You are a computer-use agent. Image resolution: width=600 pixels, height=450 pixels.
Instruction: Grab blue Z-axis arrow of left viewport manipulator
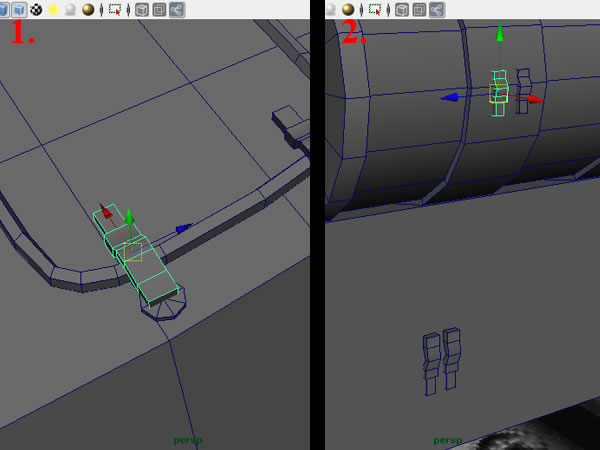click(x=184, y=228)
